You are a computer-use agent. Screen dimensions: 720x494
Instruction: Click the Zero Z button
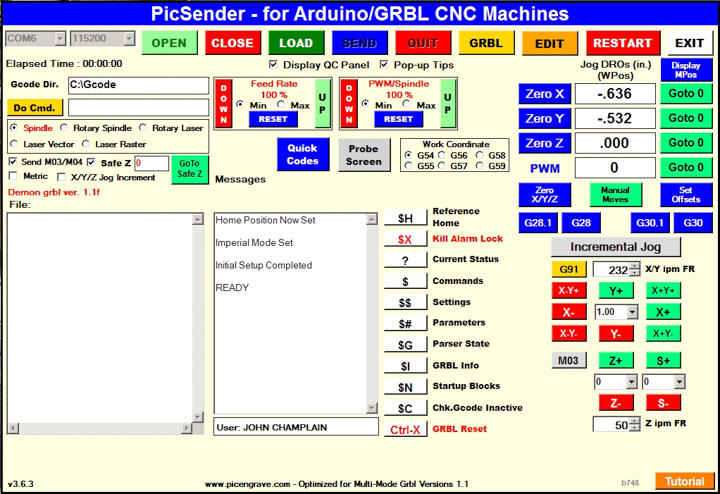click(x=545, y=143)
